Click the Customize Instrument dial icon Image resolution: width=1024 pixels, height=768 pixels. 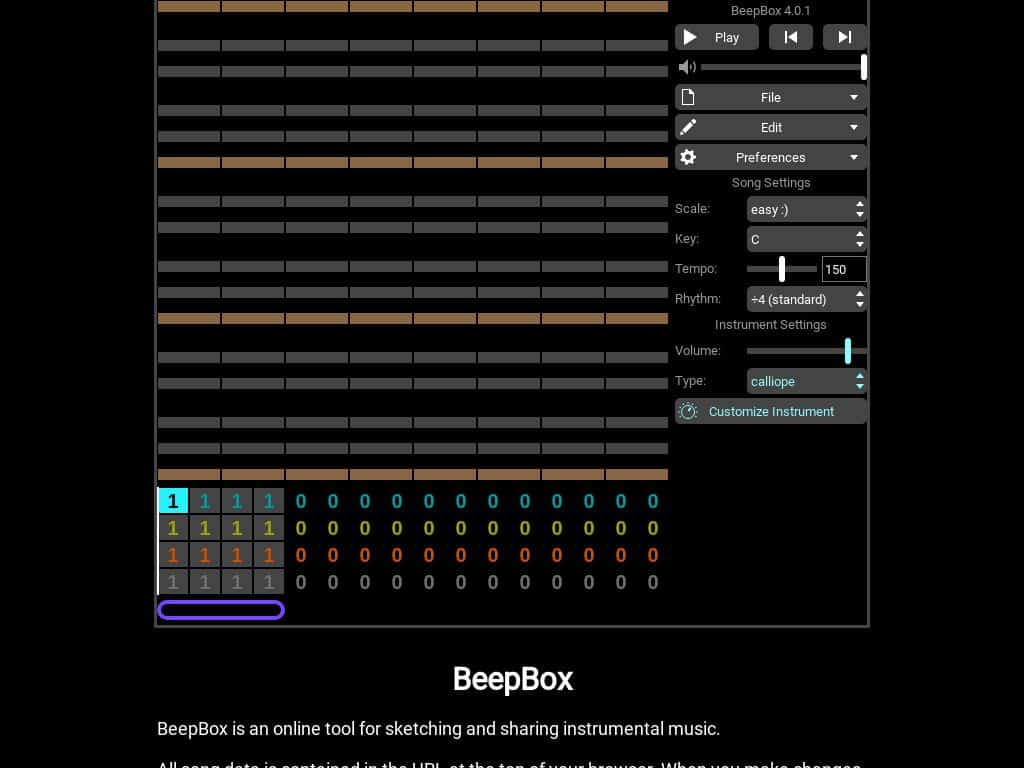(688, 411)
